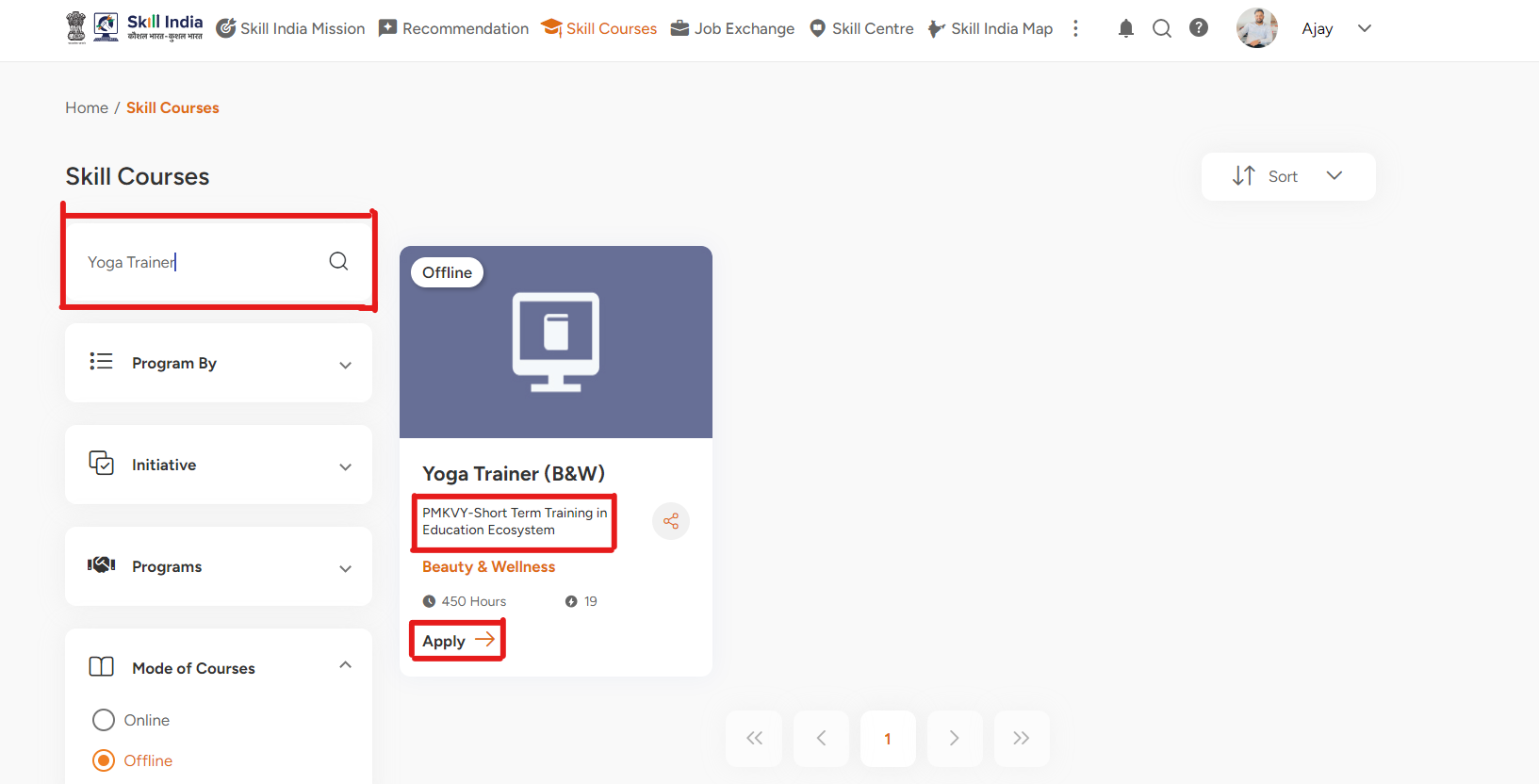Viewport: 1539px width, 784px height.
Task: Go to the last results page
Action: (1022, 739)
